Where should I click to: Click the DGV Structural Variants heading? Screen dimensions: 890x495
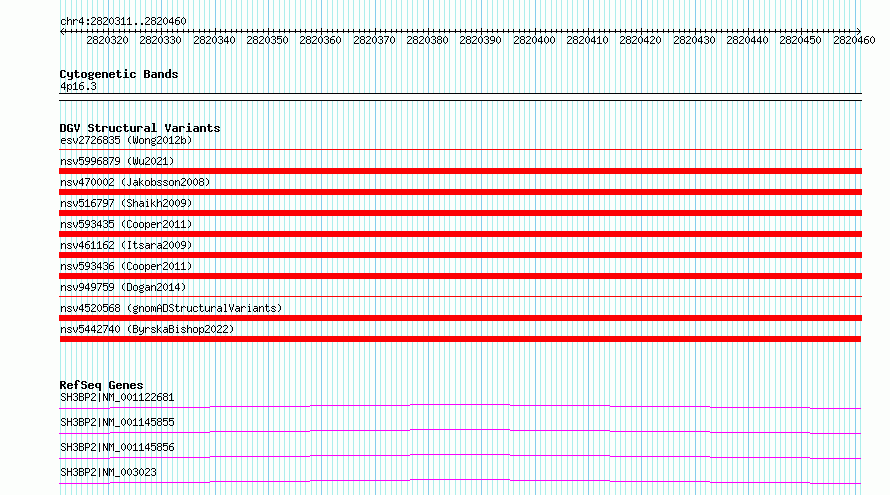[x=140, y=128]
